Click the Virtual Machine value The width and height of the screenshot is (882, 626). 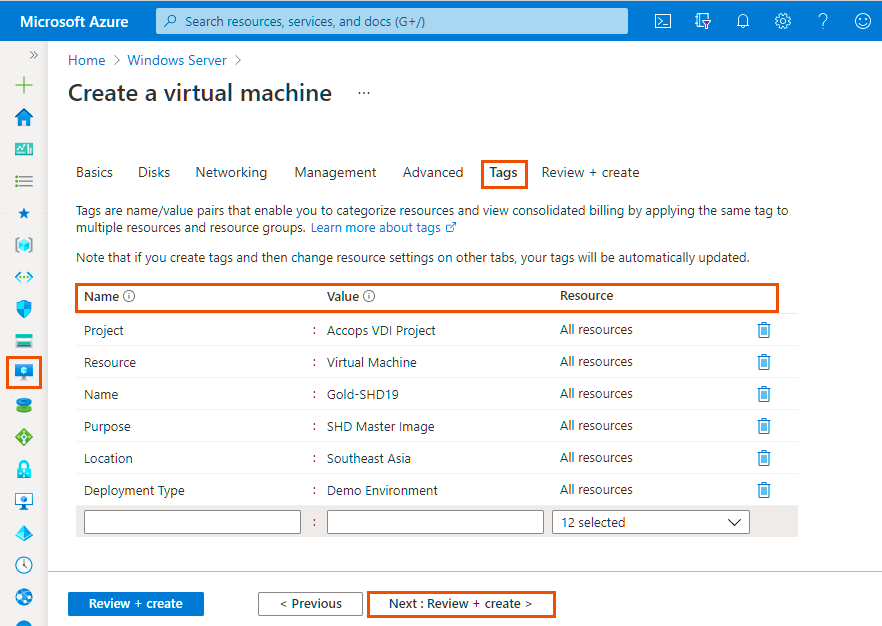pos(372,363)
